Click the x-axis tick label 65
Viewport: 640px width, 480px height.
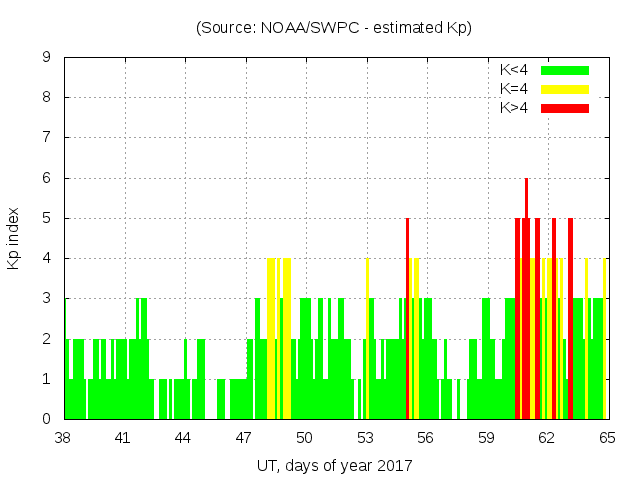pos(606,438)
